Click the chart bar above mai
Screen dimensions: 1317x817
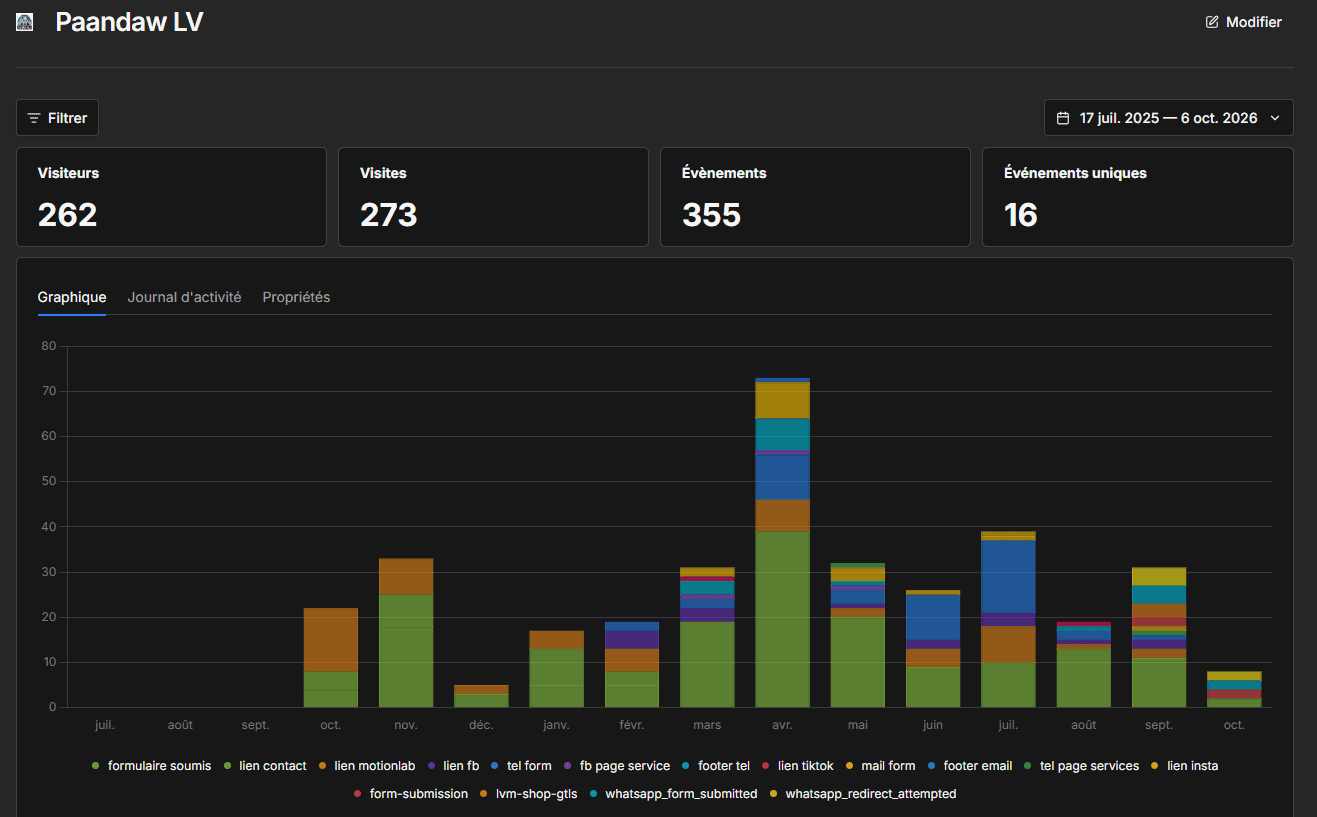858,635
